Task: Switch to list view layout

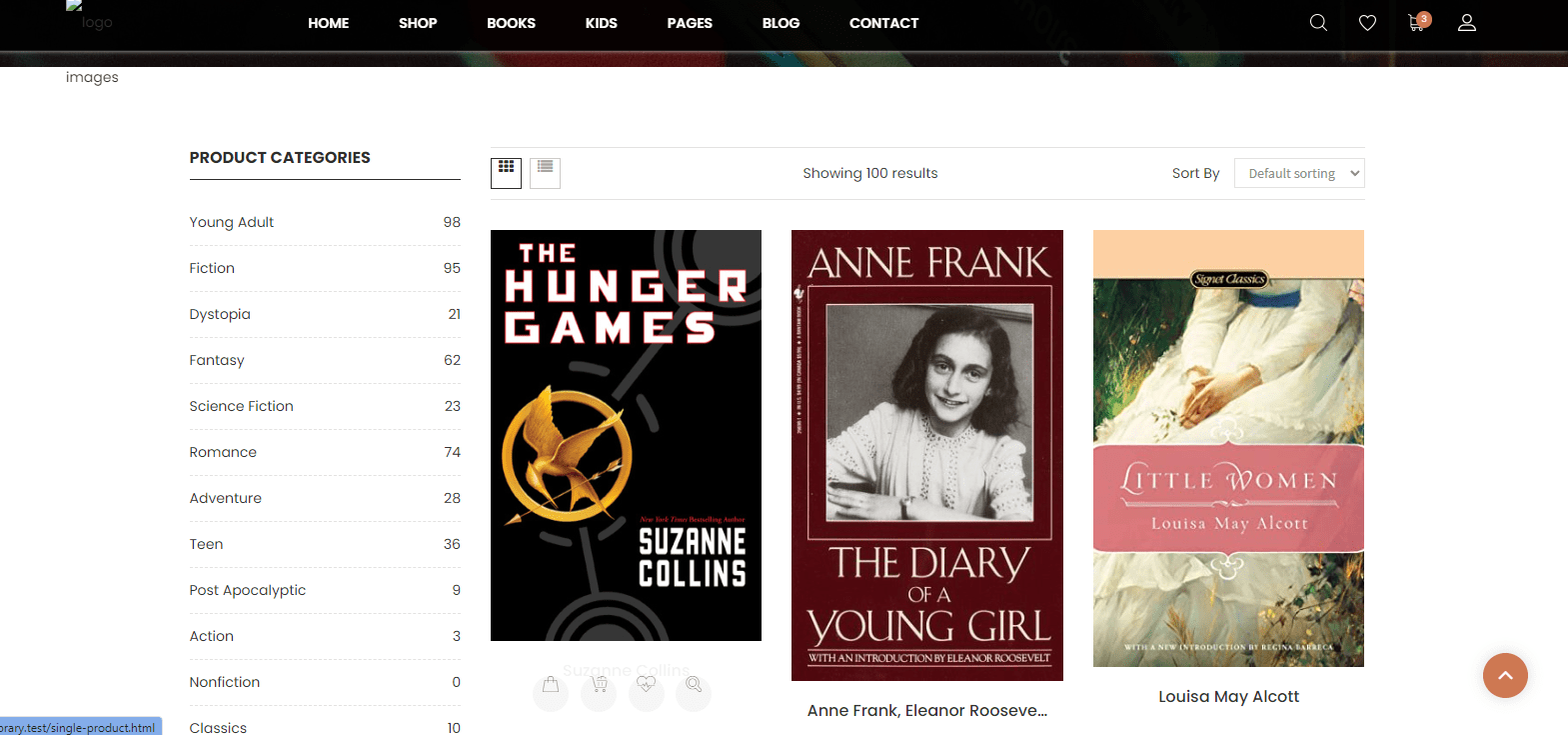Action: pyautogui.click(x=545, y=173)
